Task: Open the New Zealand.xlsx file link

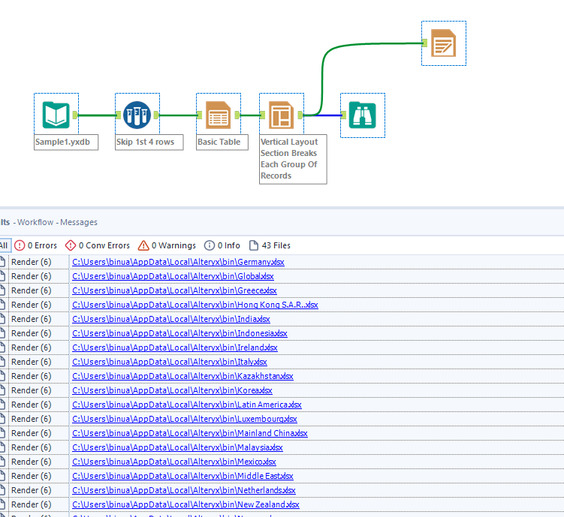Action: (186, 505)
